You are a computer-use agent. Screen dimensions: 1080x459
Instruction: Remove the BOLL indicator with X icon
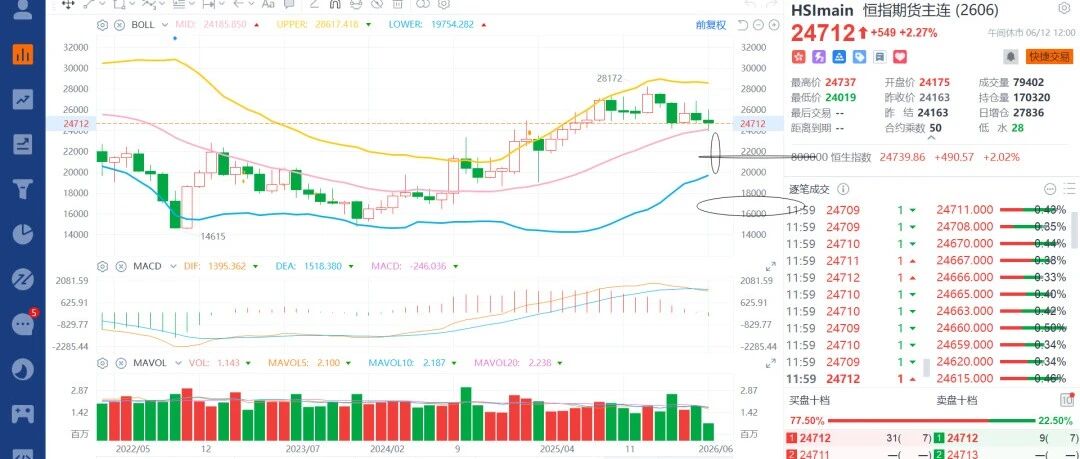[119, 25]
